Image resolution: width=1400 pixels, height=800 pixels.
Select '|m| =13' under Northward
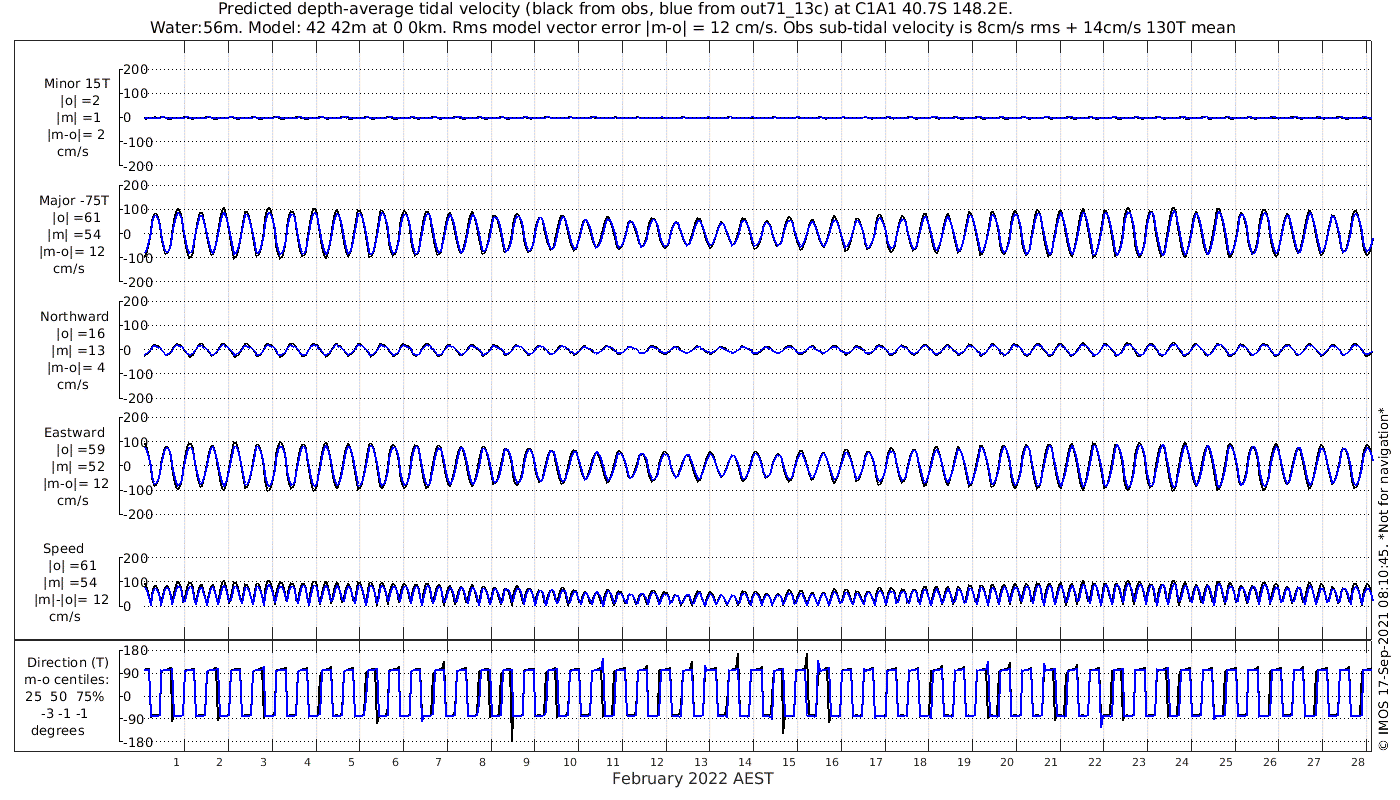coord(79,351)
